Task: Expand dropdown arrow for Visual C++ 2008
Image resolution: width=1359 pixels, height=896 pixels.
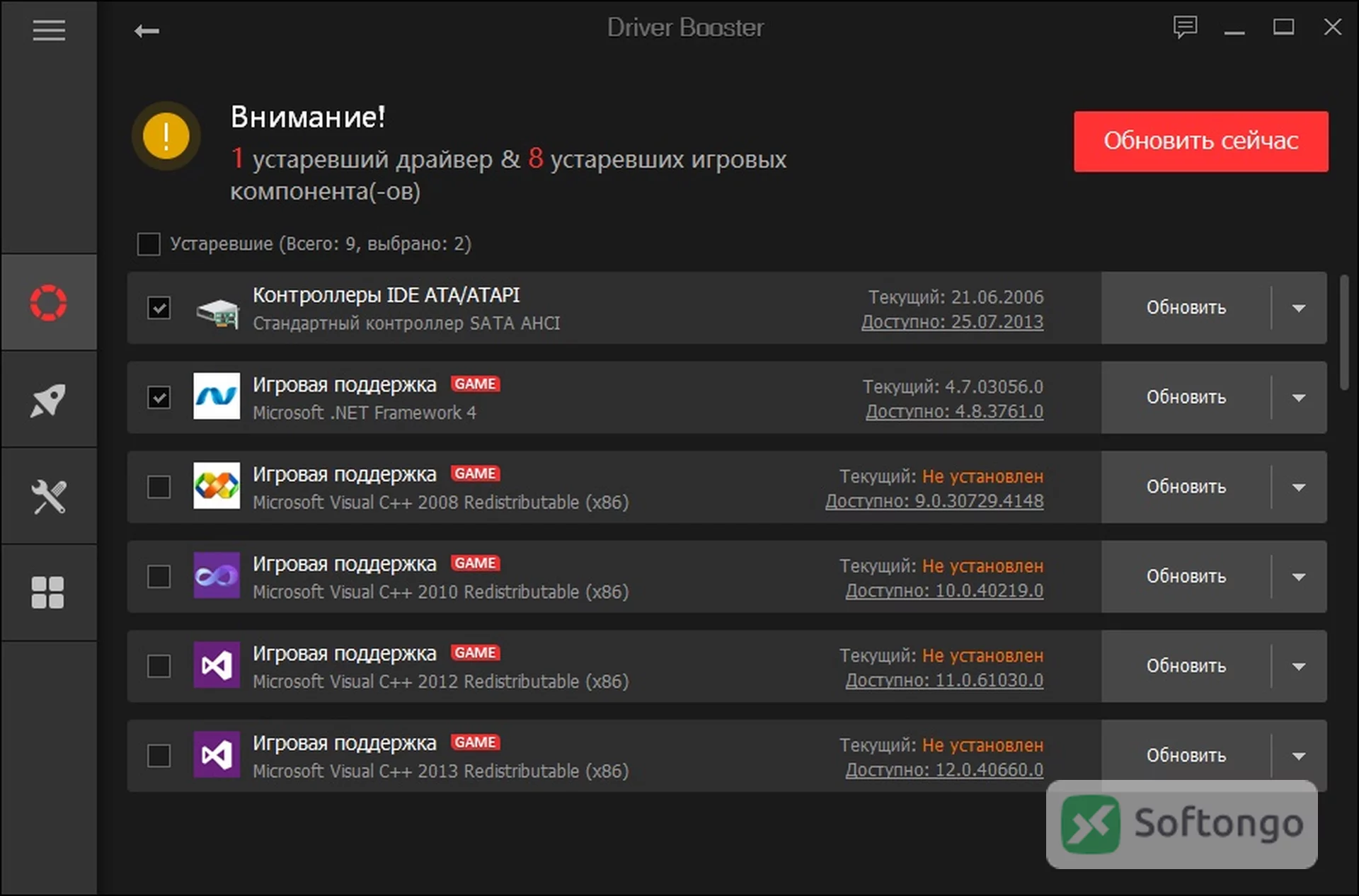Action: point(1299,487)
